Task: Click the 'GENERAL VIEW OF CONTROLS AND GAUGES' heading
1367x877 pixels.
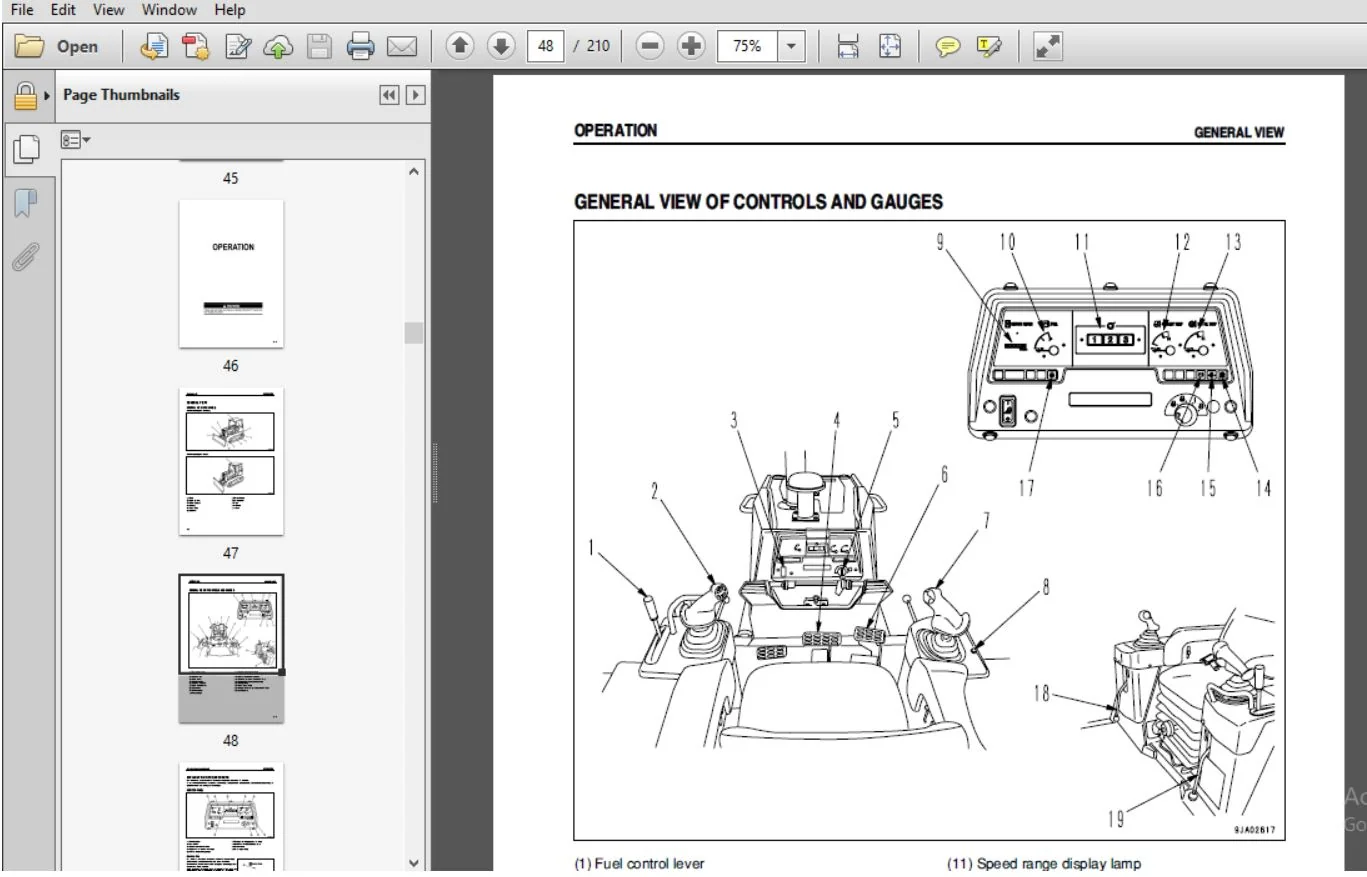Action: point(758,202)
